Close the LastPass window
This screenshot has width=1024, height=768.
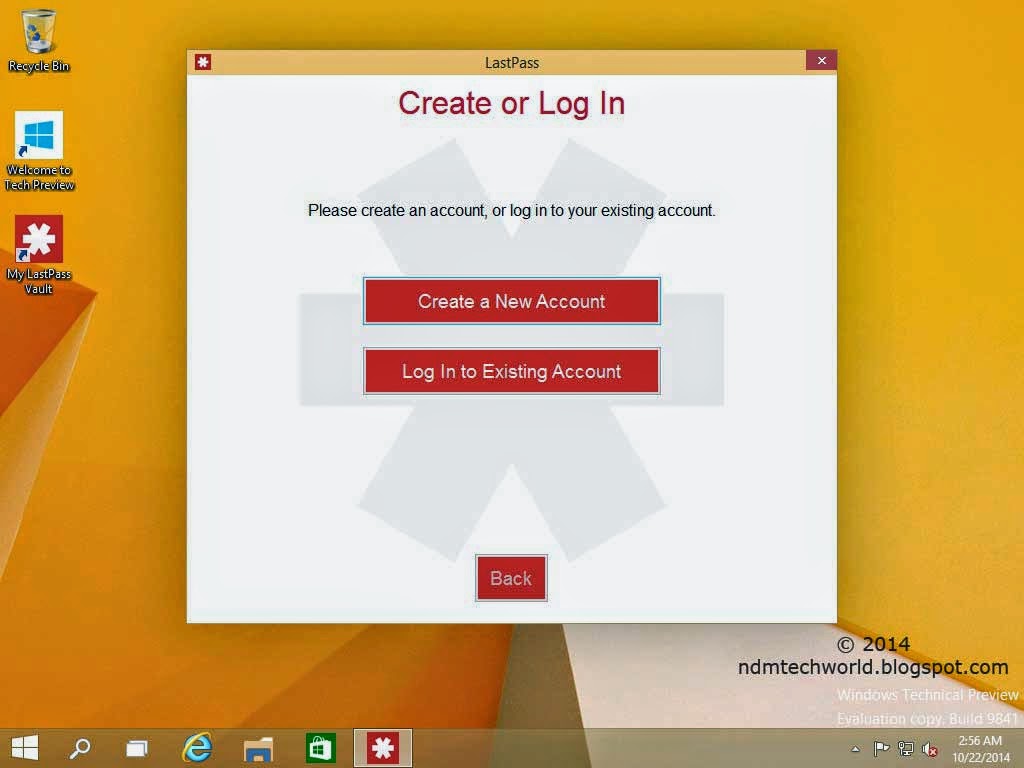click(821, 61)
